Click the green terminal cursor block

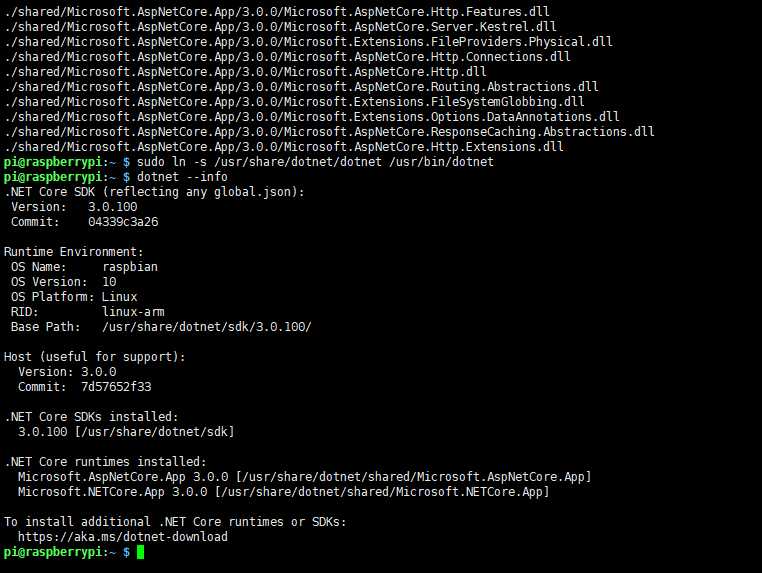pos(140,553)
